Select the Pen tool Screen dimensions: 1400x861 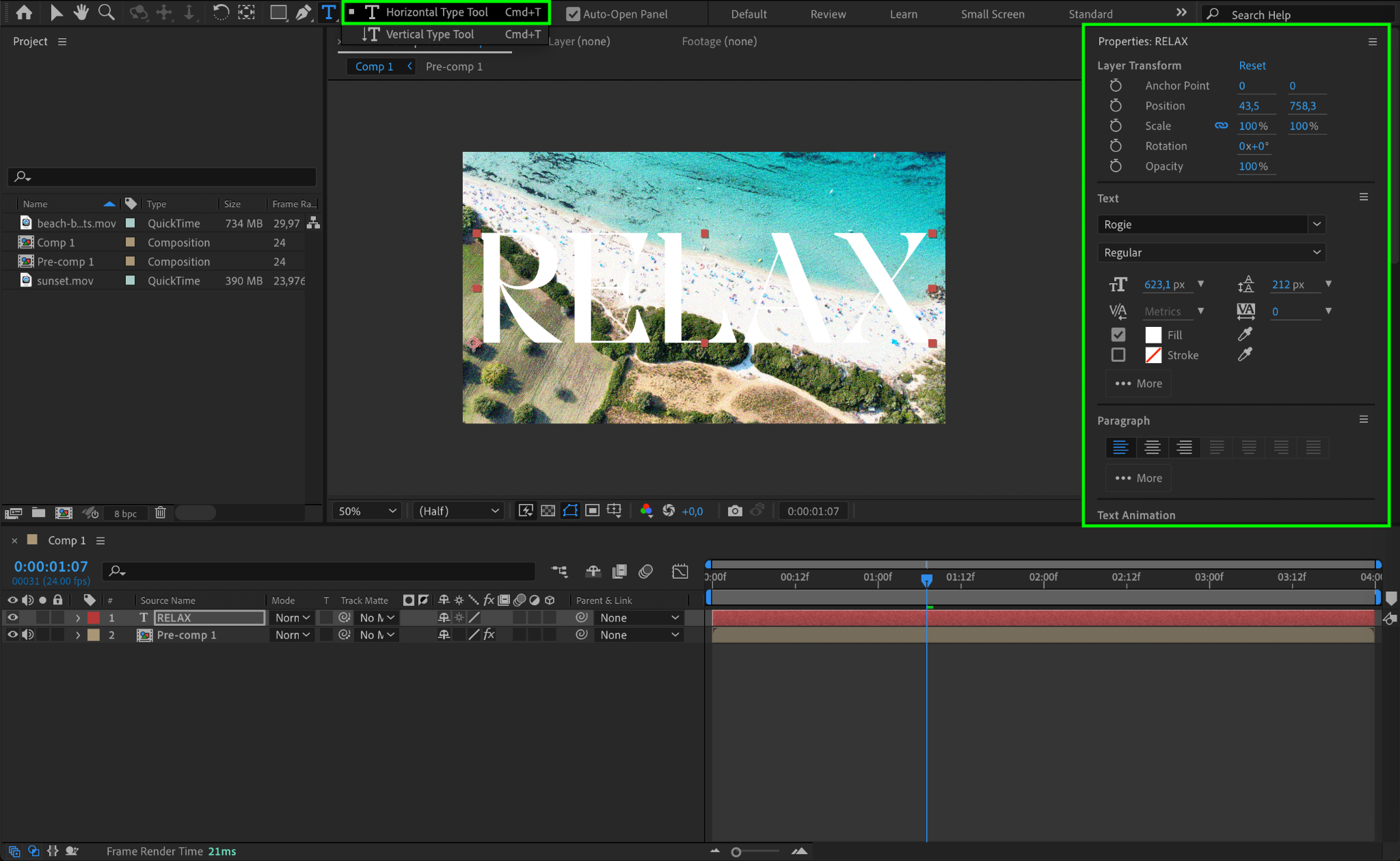pyautogui.click(x=303, y=12)
